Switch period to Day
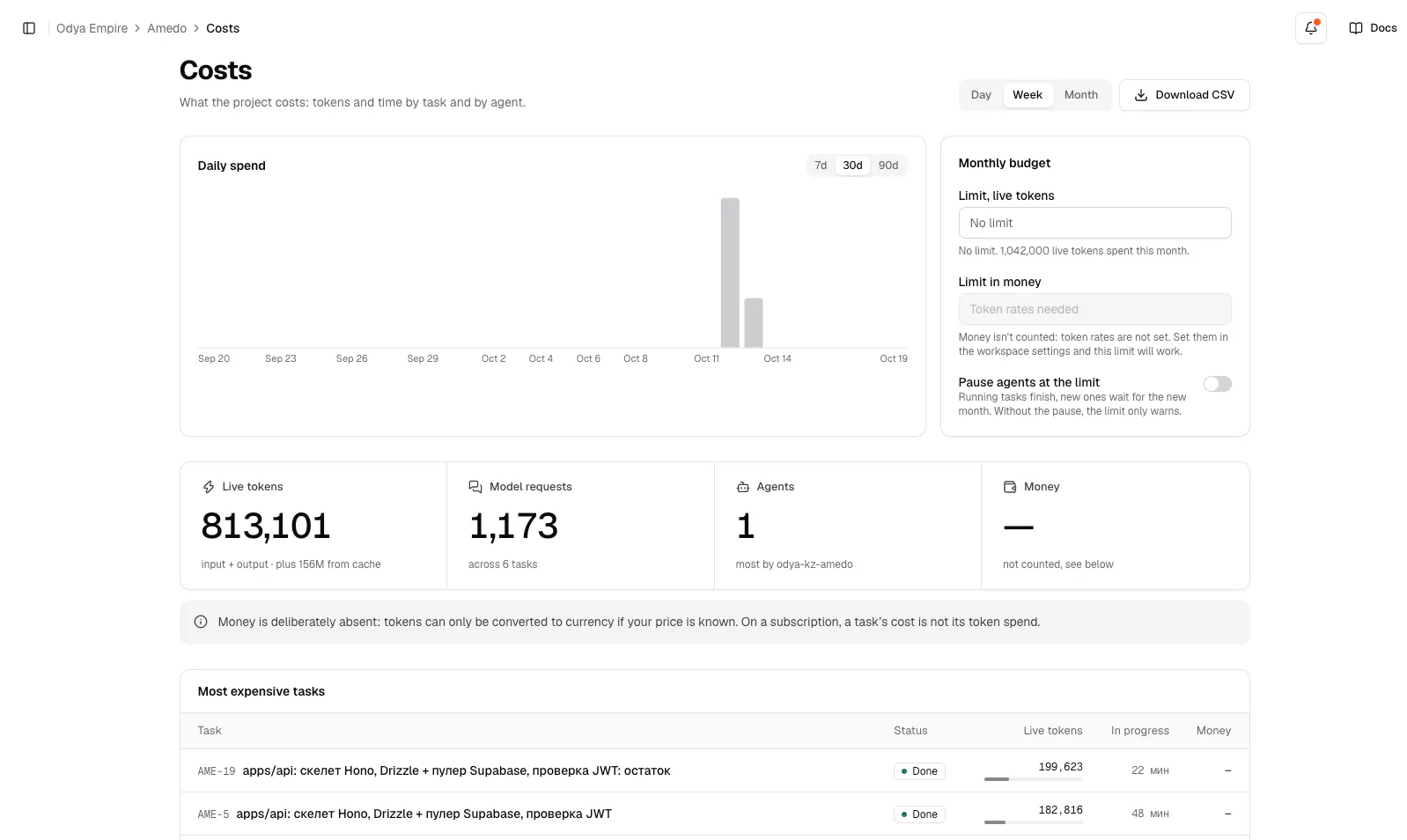This screenshot has width=1407, height=840. [x=981, y=95]
